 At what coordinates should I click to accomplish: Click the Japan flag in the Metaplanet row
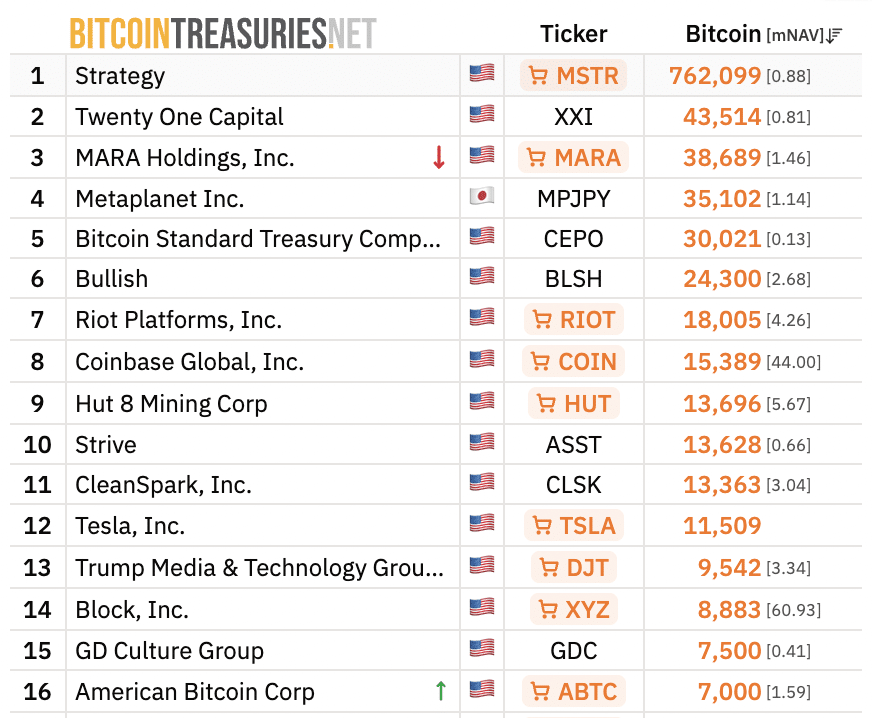482,198
